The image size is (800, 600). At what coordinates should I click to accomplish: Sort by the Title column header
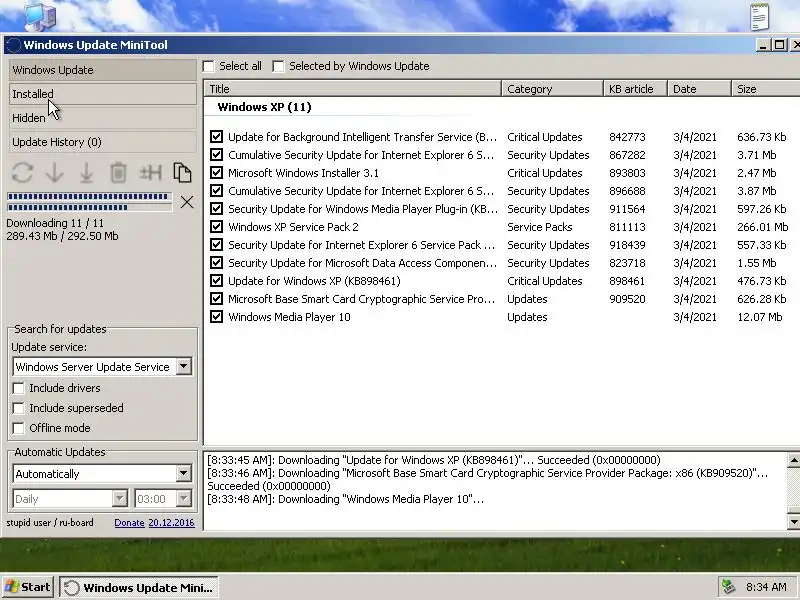[x=353, y=89]
